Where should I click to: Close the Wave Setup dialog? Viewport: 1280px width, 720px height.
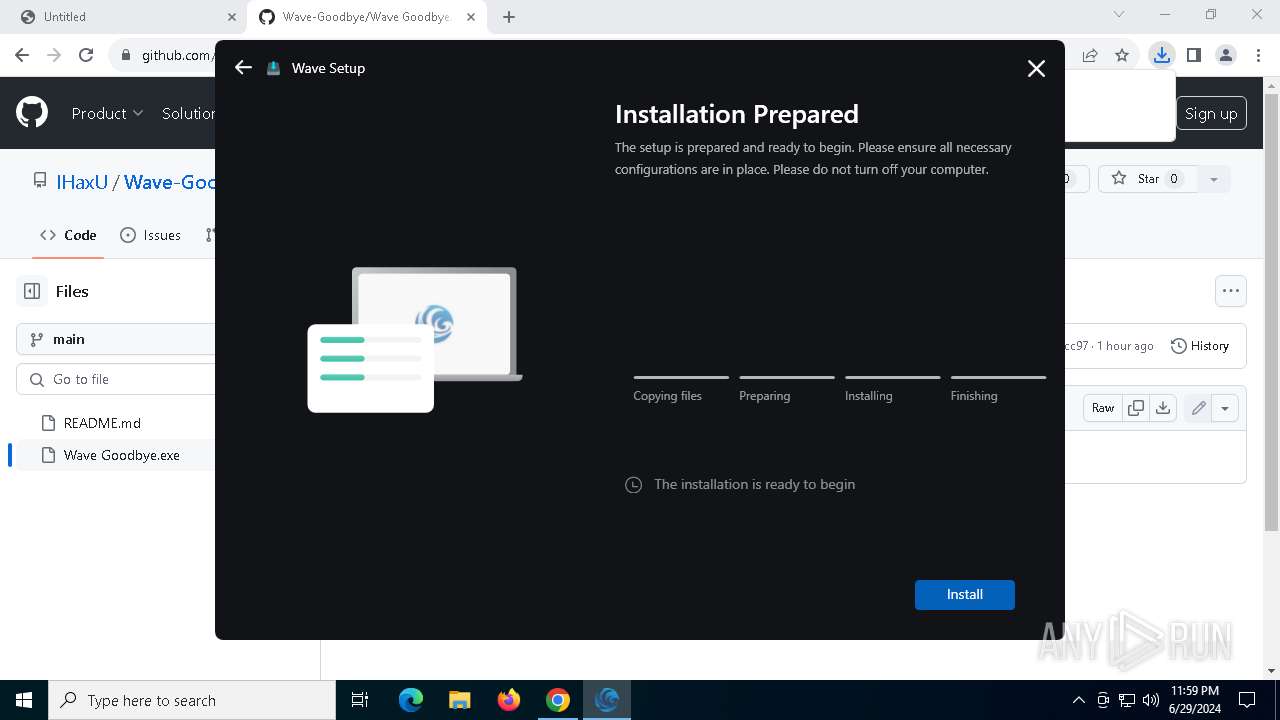(x=1036, y=68)
